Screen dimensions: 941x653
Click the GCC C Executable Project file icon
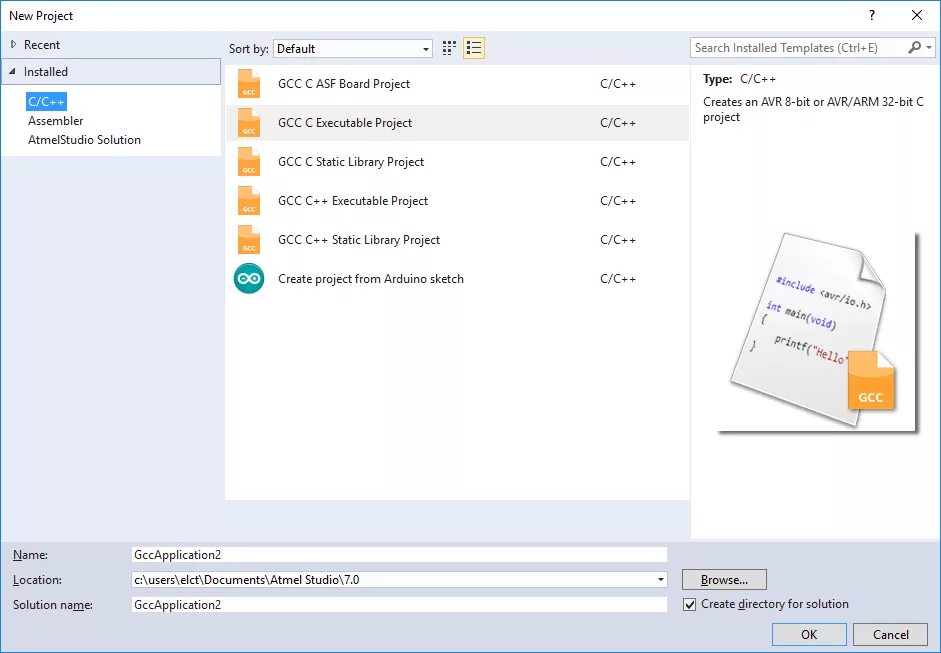(x=249, y=122)
